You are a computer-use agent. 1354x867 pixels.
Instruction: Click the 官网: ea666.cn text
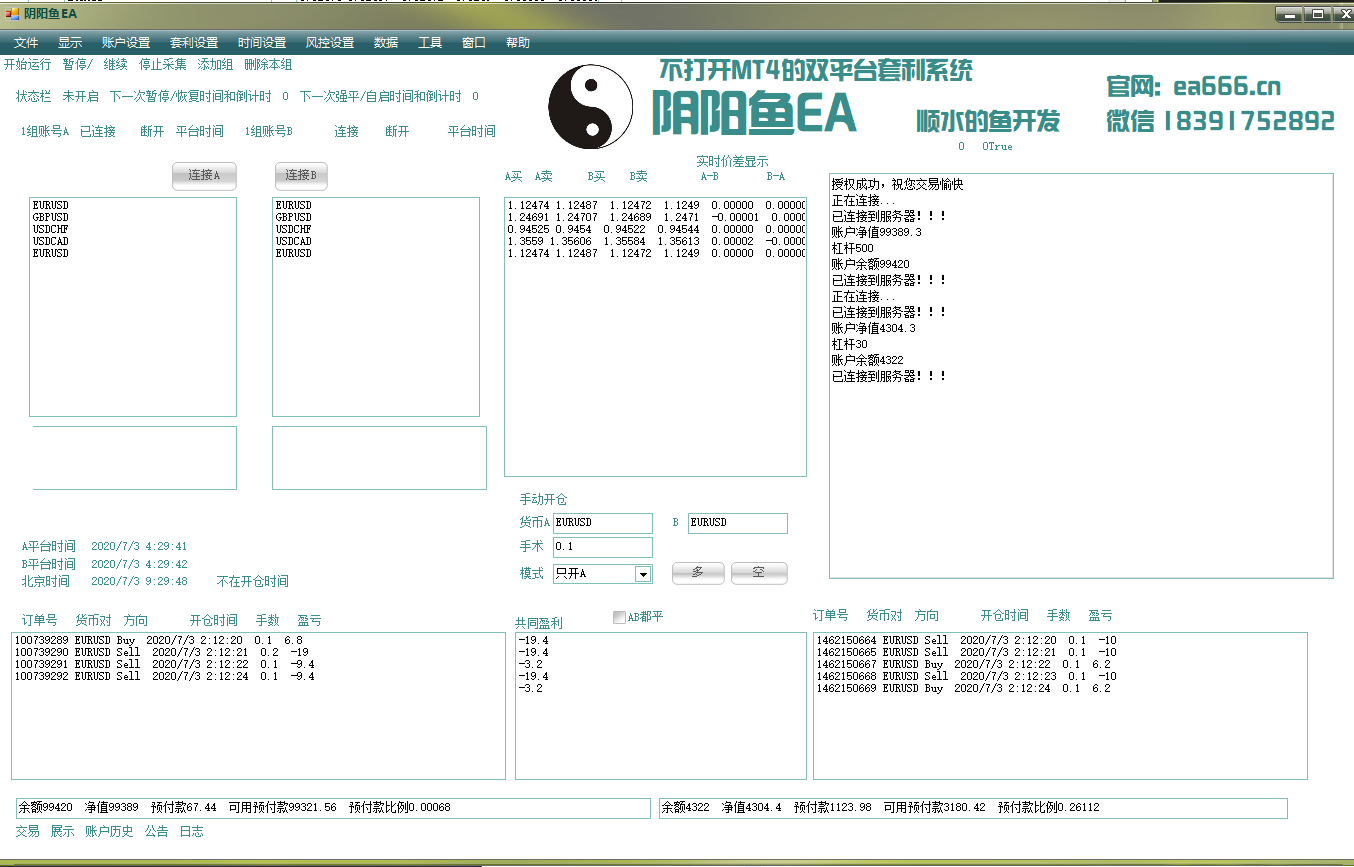(1193, 86)
